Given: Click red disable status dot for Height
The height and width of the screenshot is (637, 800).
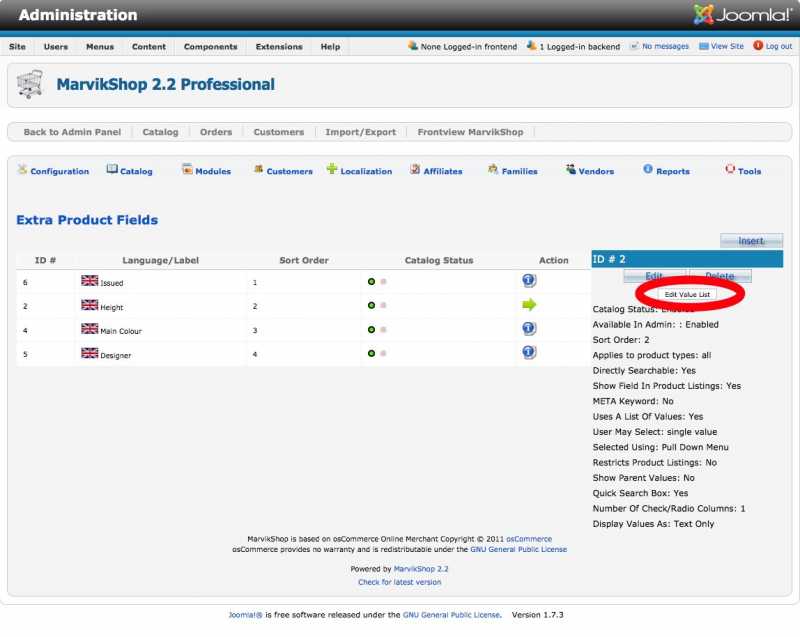Looking at the screenshot, I should 383,305.
